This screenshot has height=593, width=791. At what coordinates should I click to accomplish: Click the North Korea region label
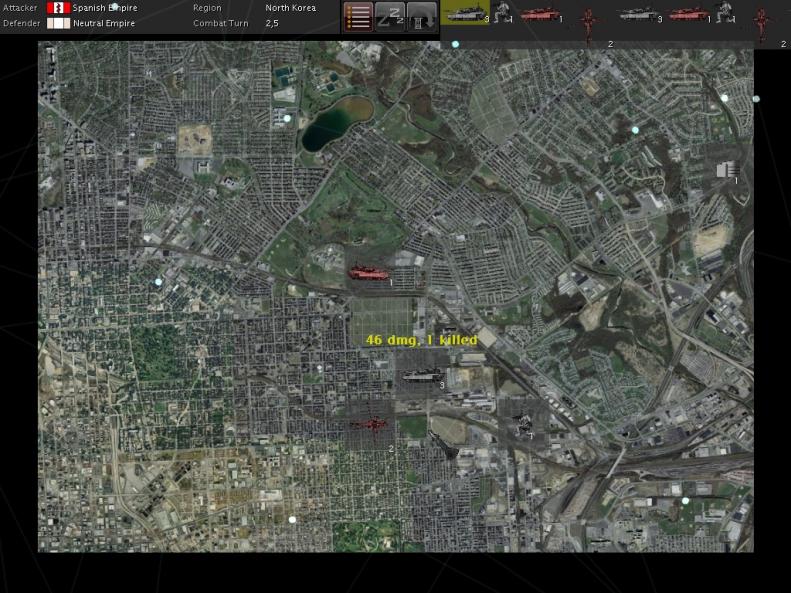(x=290, y=8)
